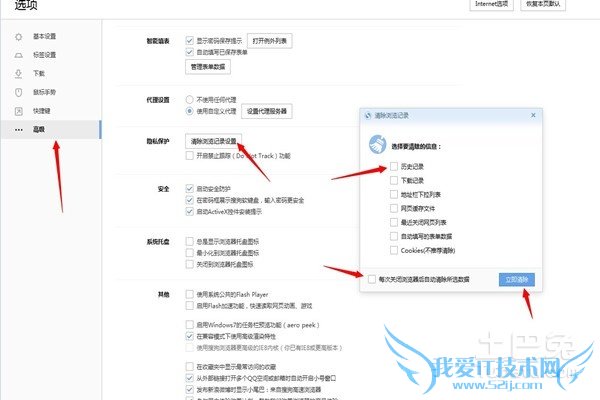
Task: Check 最小化到浏览器托盘图标
Action: coord(189,253)
